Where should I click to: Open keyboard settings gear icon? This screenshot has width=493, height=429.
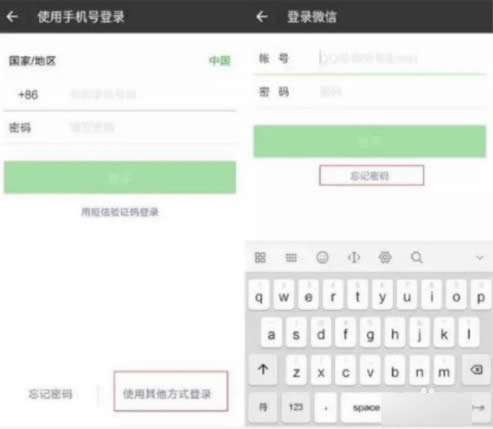[385, 258]
